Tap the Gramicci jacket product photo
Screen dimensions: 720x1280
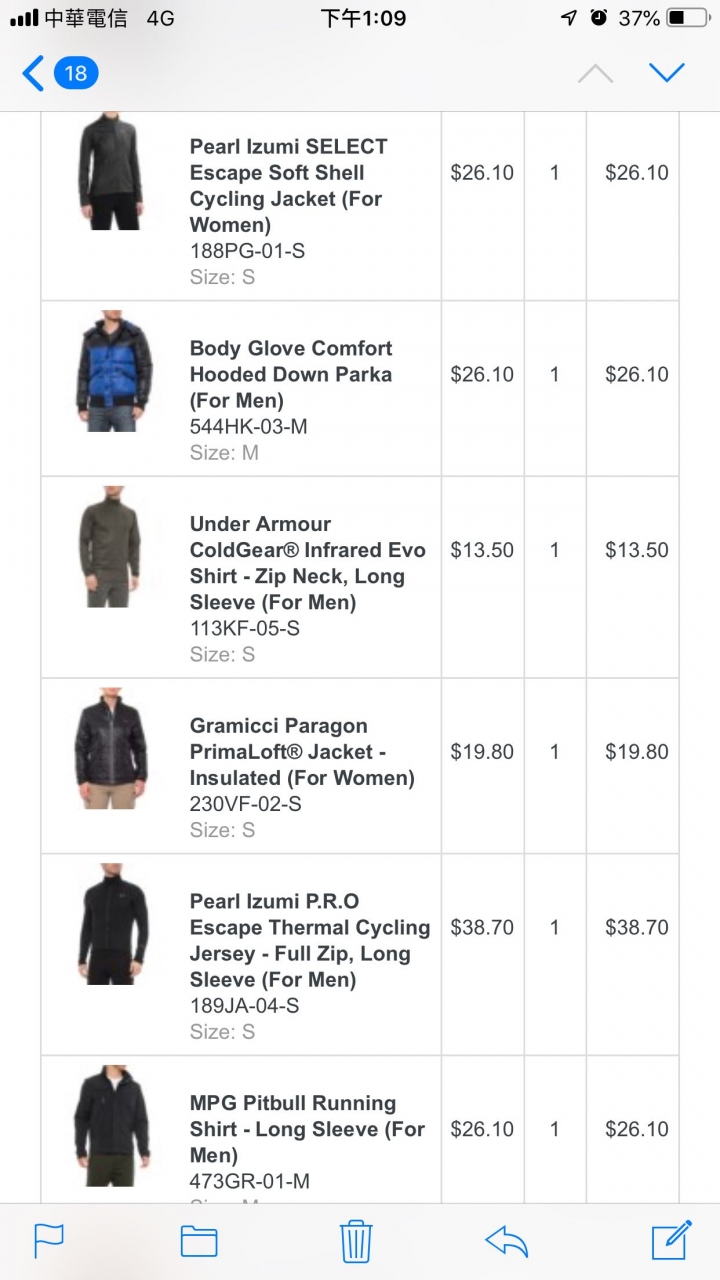(x=110, y=748)
